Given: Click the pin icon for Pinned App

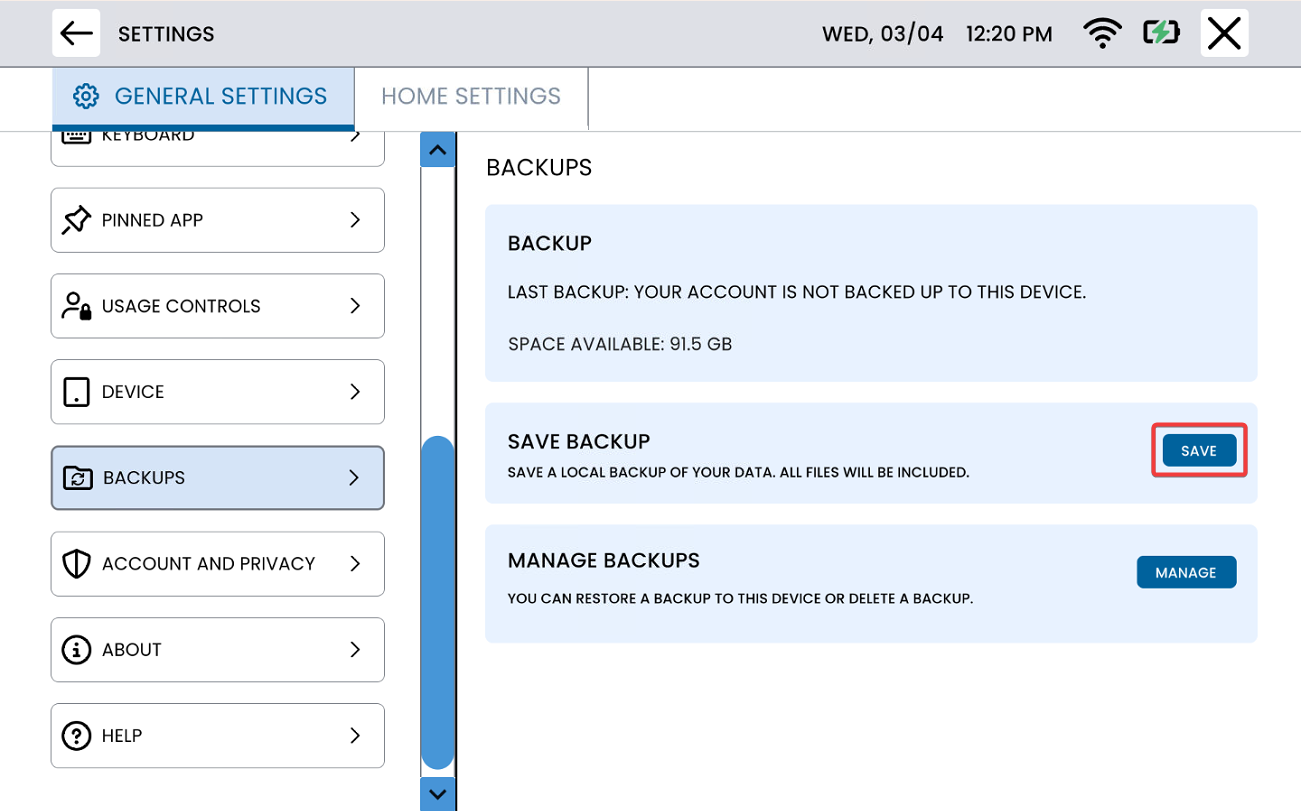Looking at the screenshot, I should (76, 220).
